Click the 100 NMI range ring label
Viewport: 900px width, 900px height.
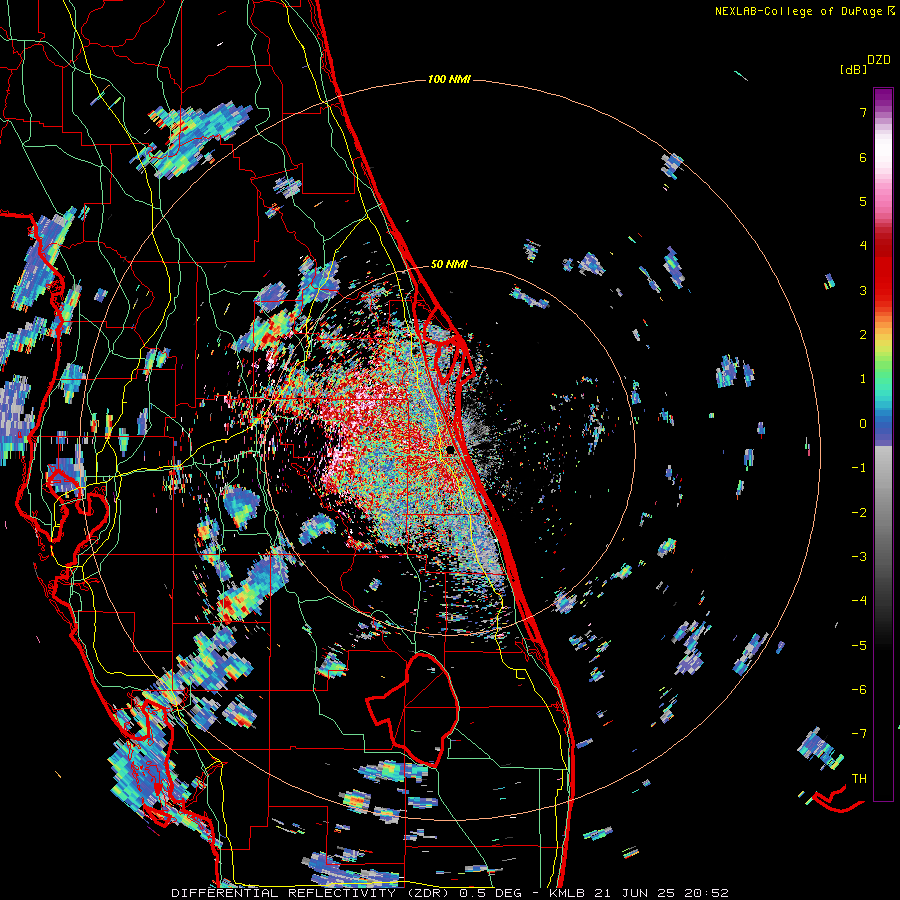point(449,79)
